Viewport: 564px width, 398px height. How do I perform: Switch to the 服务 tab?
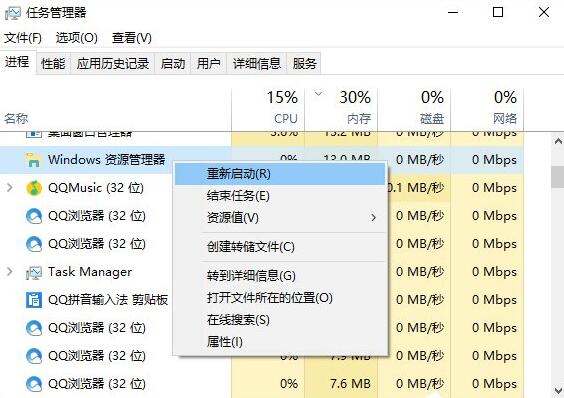tap(304, 64)
